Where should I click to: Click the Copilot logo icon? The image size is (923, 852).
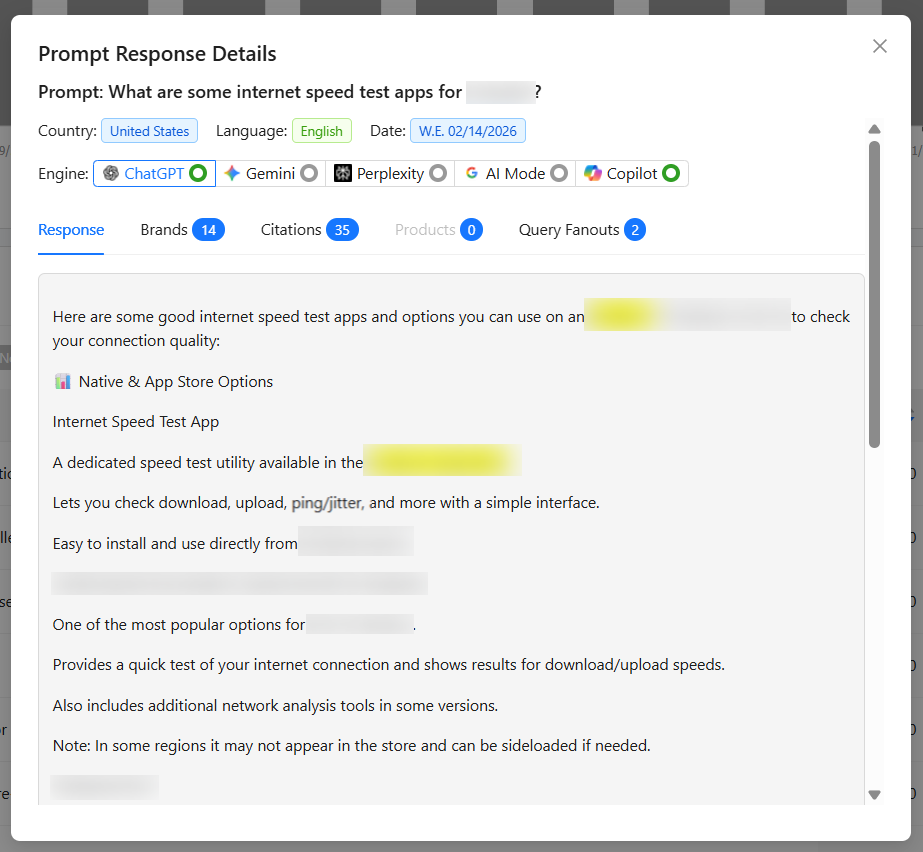pos(593,174)
